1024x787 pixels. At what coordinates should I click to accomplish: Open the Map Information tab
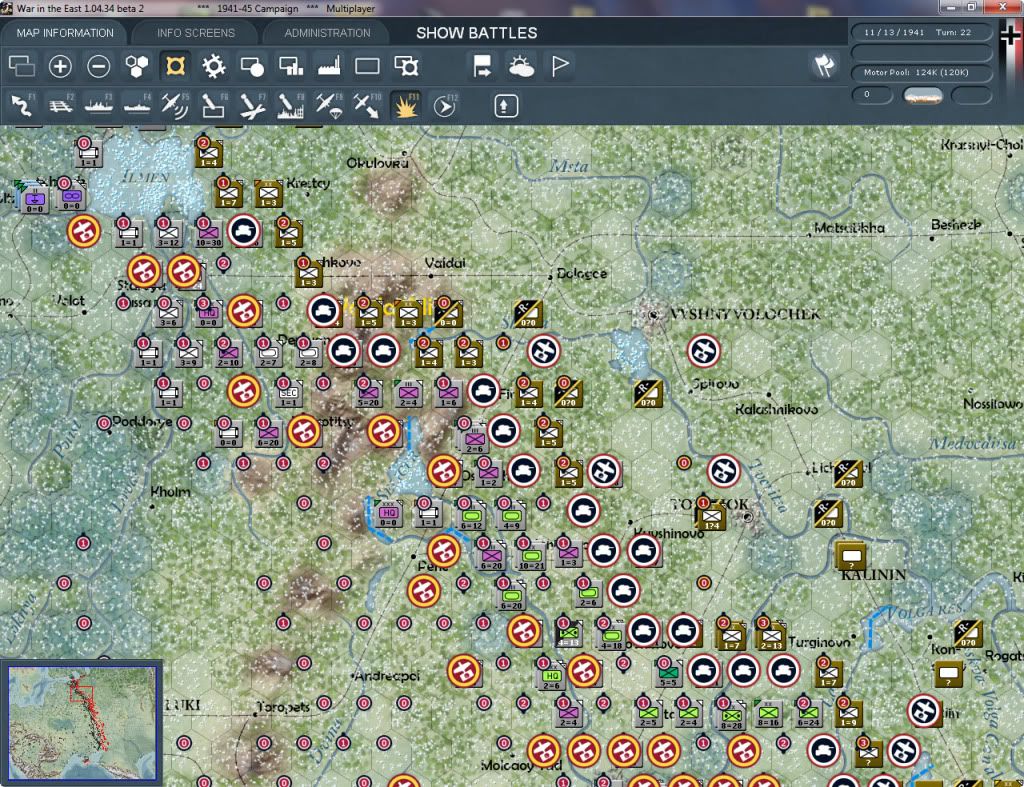(65, 33)
